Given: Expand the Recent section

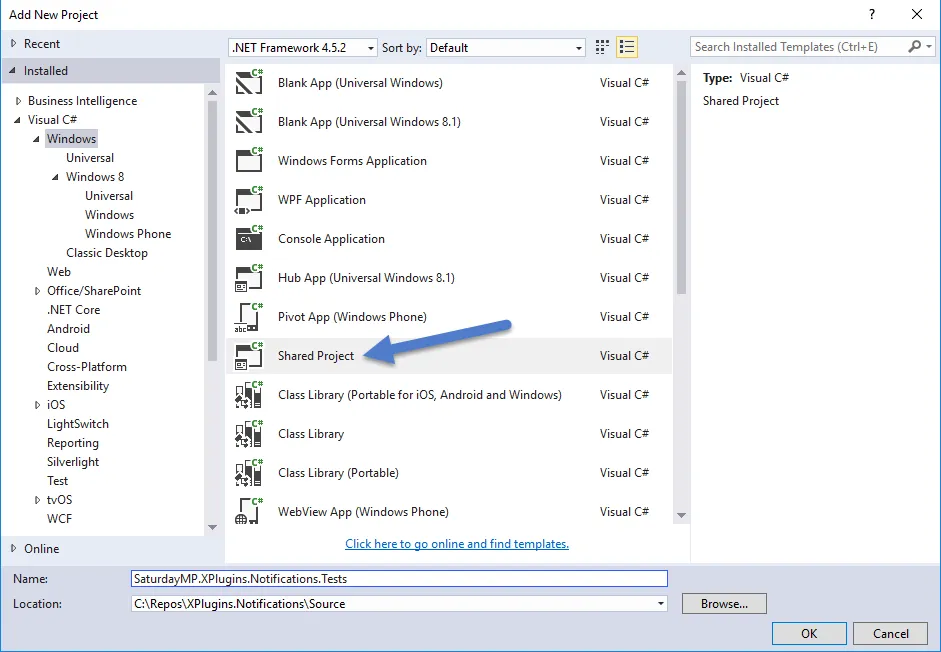Looking at the screenshot, I should [14, 43].
